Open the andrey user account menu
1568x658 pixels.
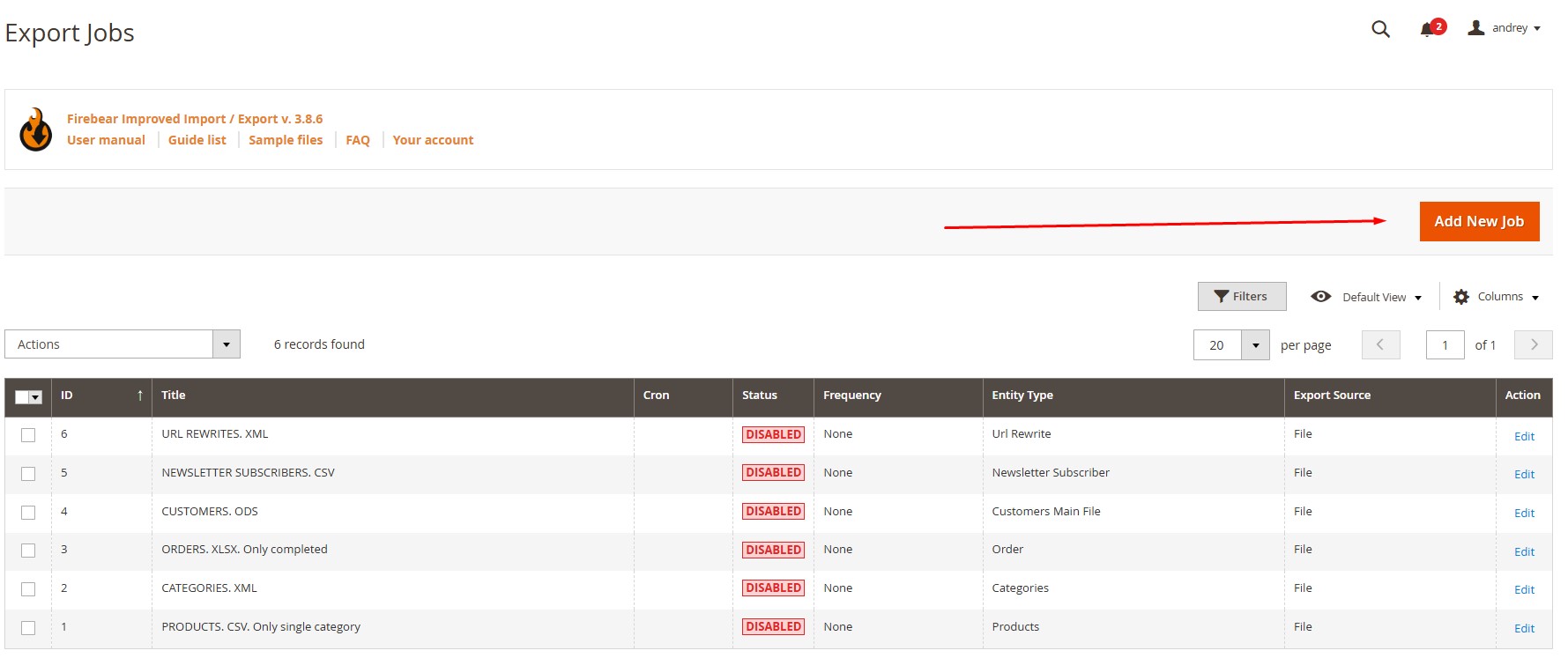1505,28
